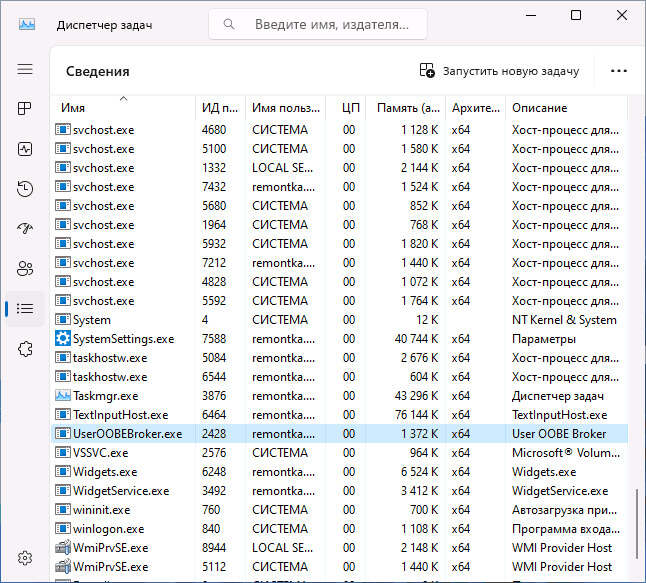Open the Users page icon

click(25, 268)
